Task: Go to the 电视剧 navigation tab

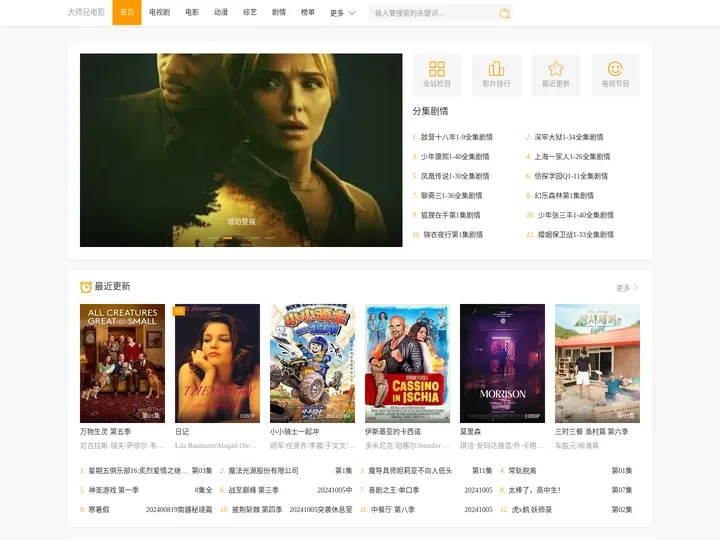Action: [159, 12]
